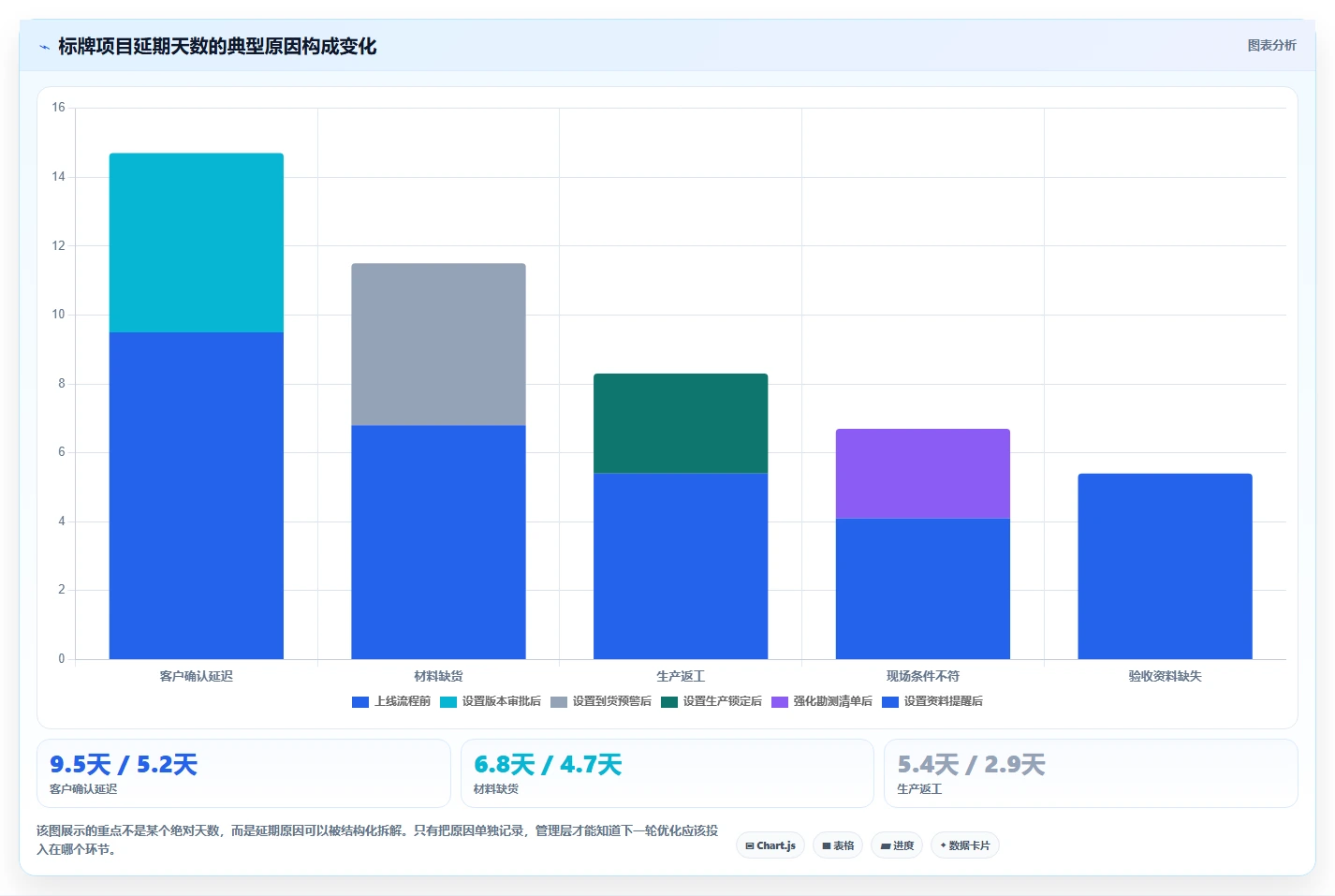Click the chart title 标牌项目延期天数的典型原因构成变化
Viewport: 1335px width, 896px height.
[x=217, y=46]
